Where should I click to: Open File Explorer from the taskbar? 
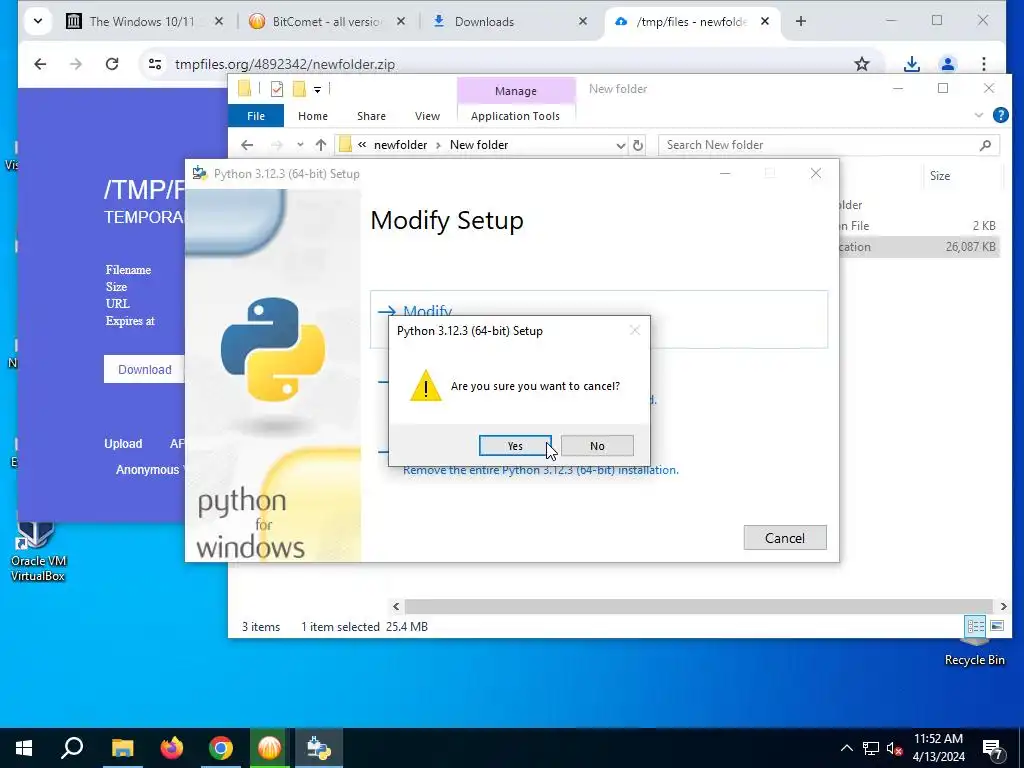[122, 748]
